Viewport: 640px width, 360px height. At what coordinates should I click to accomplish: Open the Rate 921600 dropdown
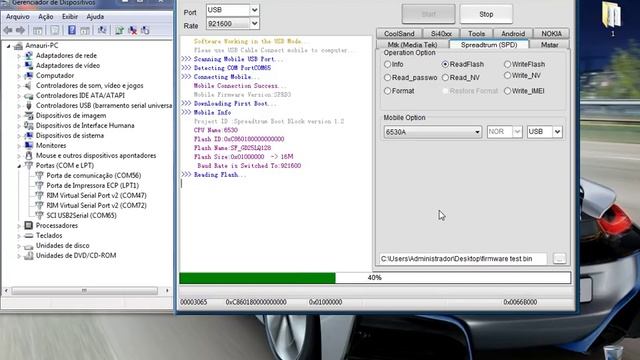[x=254, y=24]
